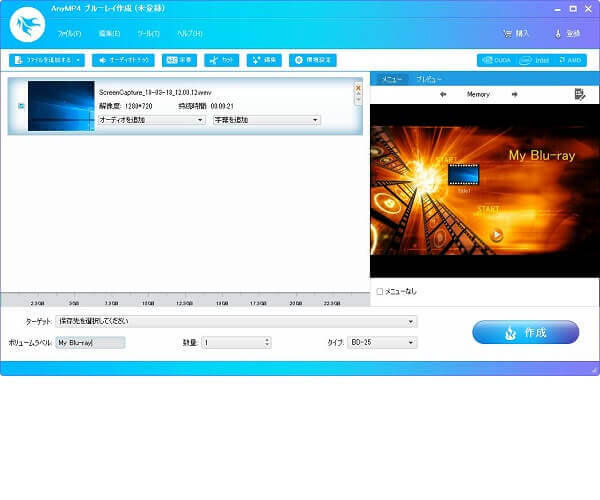Click the Register (登録) key button
The width and height of the screenshot is (600, 500).
click(567, 34)
